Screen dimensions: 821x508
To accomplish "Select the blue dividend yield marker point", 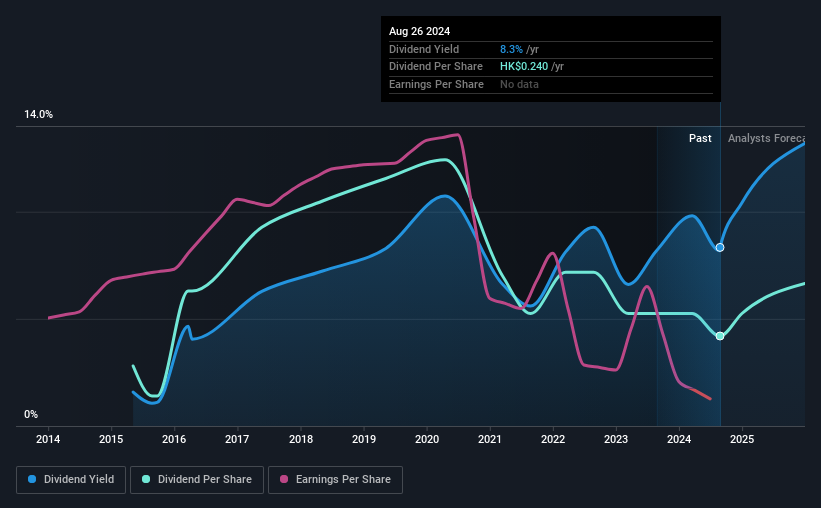I will (x=720, y=247).
